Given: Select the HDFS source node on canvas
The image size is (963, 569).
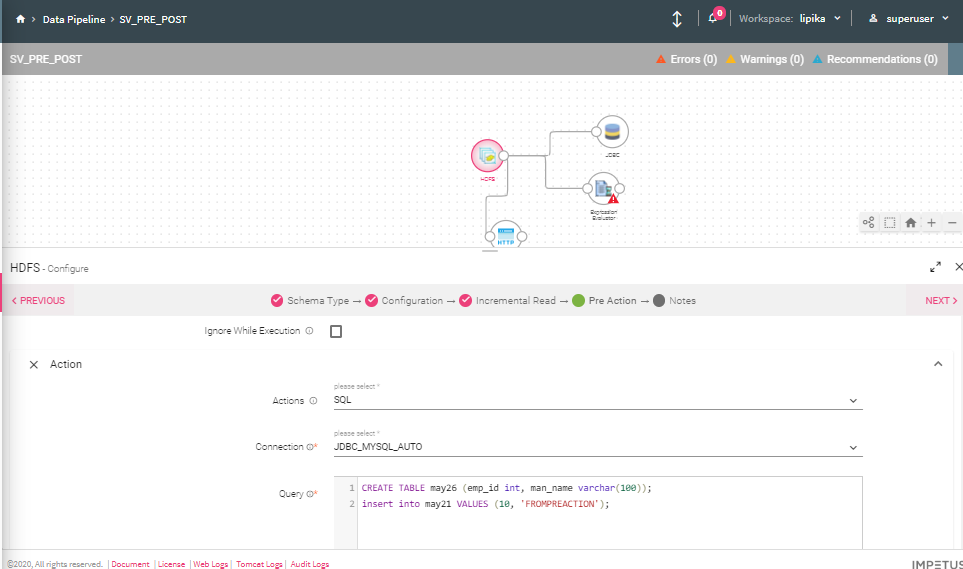Looking at the screenshot, I should coord(487,155).
